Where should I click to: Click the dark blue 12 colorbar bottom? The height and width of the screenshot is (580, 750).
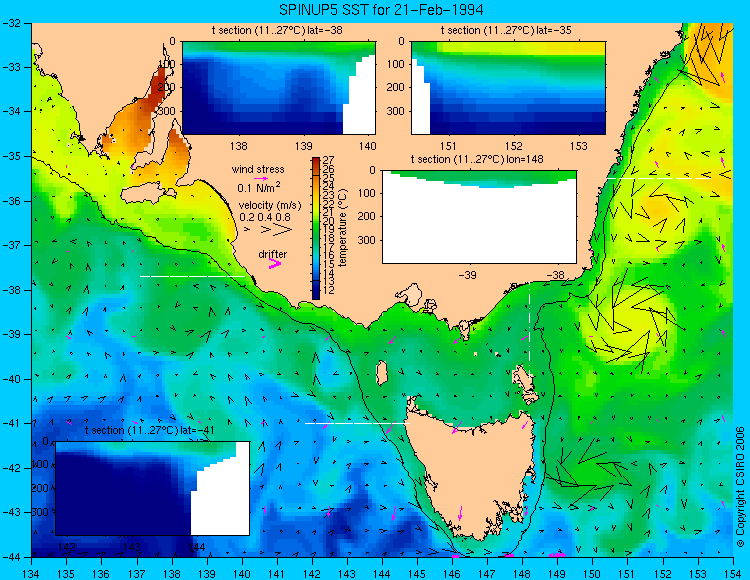tap(316, 293)
